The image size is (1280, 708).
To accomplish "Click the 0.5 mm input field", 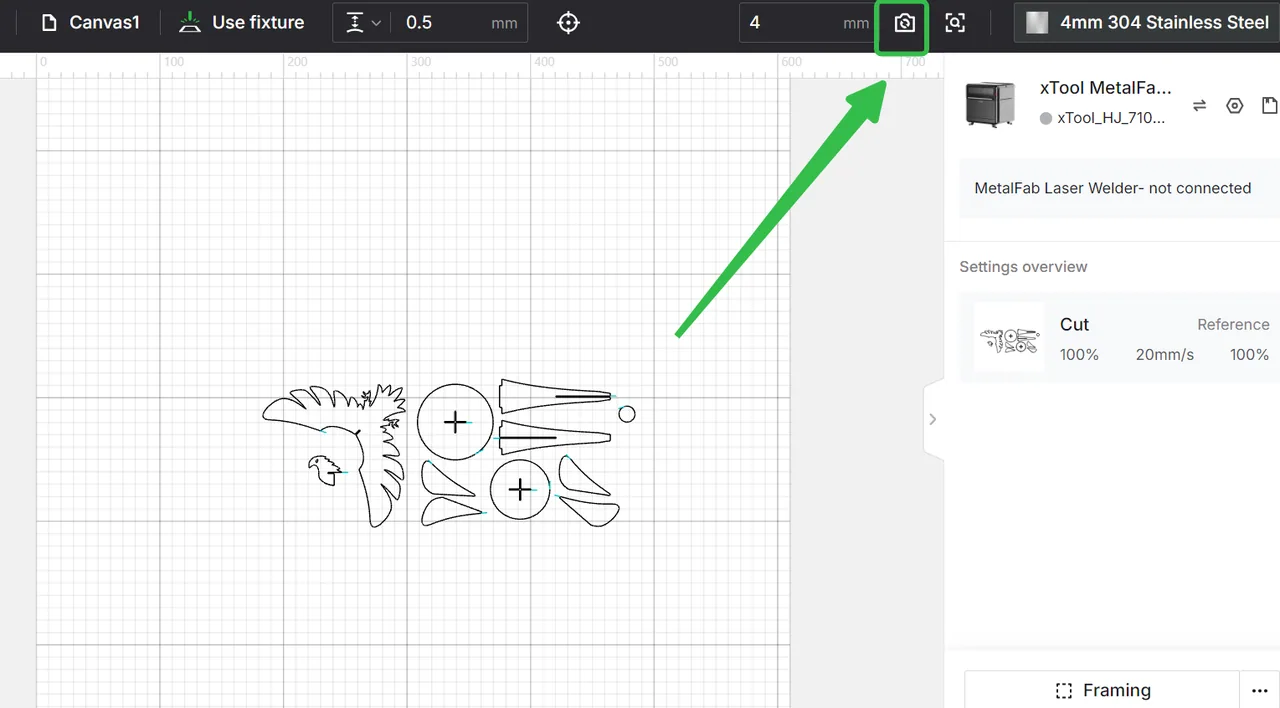I will click(x=459, y=22).
